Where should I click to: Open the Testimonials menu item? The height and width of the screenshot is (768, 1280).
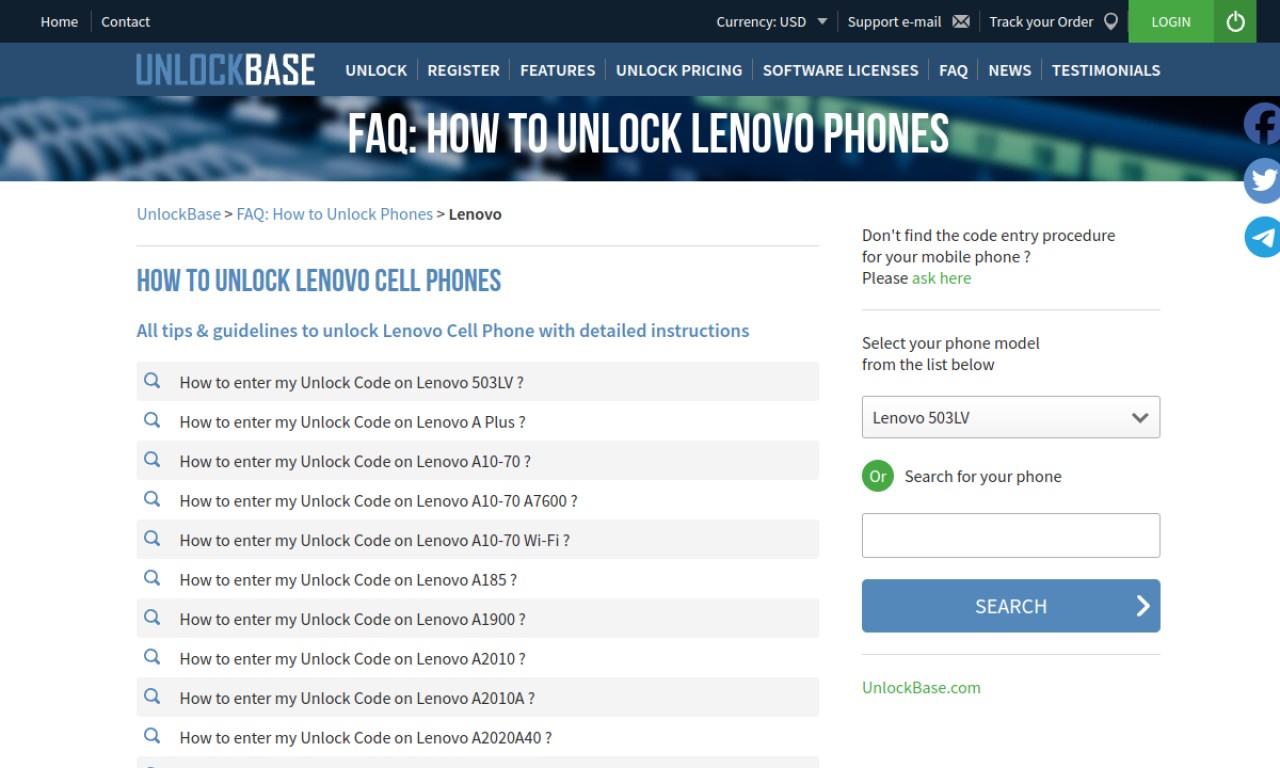coord(1106,70)
